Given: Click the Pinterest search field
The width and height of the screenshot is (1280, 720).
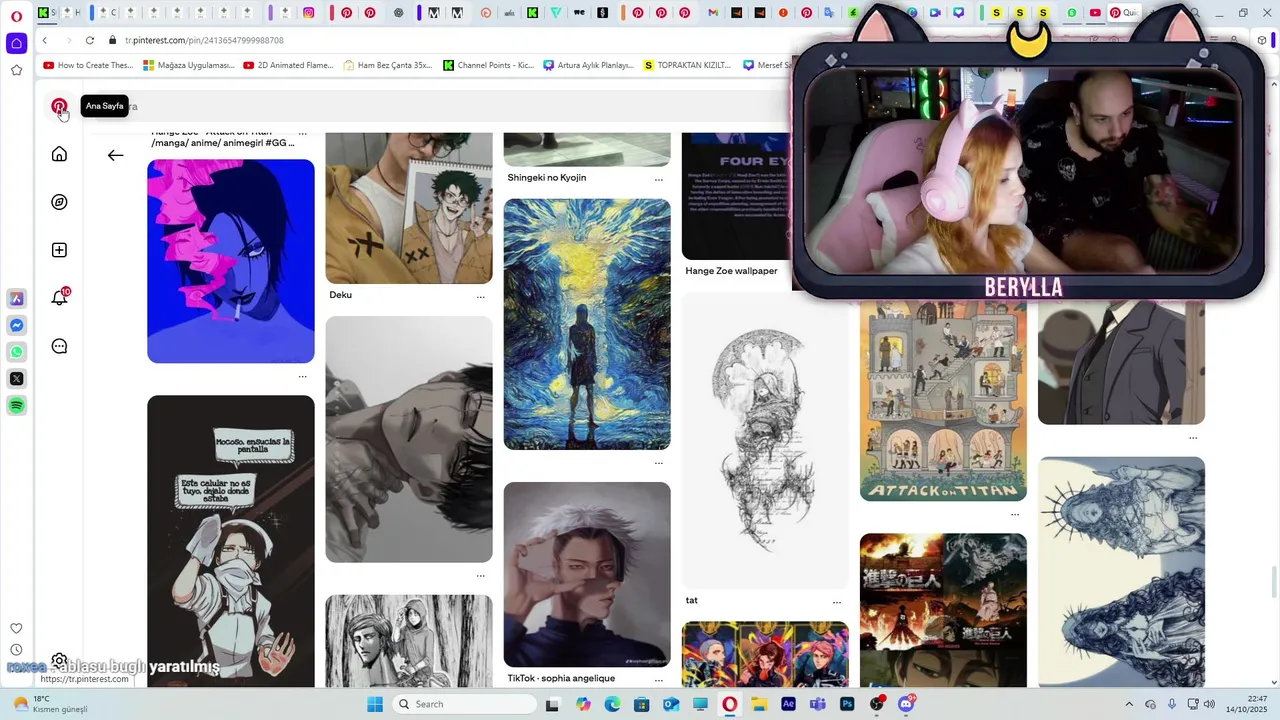Looking at the screenshot, I should [440, 106].
